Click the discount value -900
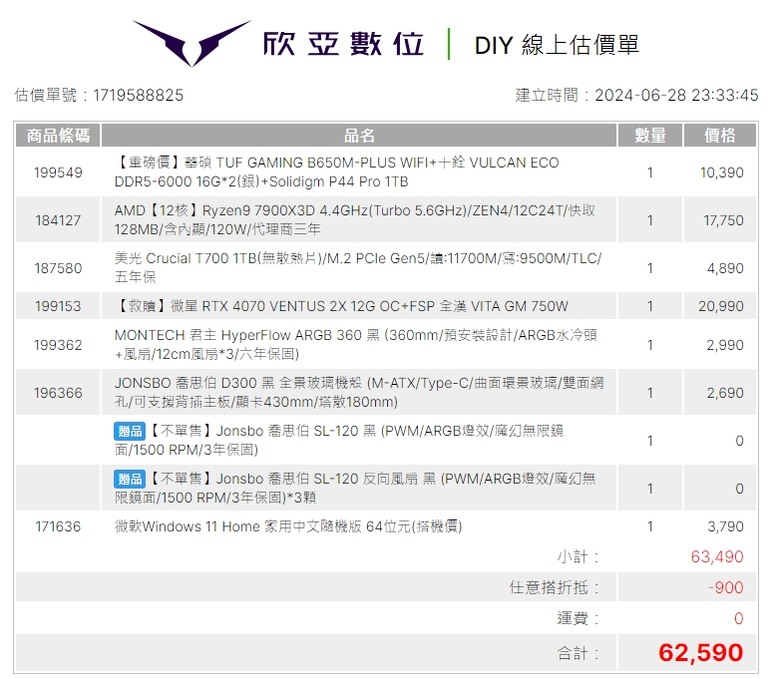Viewport: 780px width, 679px height. coord(726,587)
